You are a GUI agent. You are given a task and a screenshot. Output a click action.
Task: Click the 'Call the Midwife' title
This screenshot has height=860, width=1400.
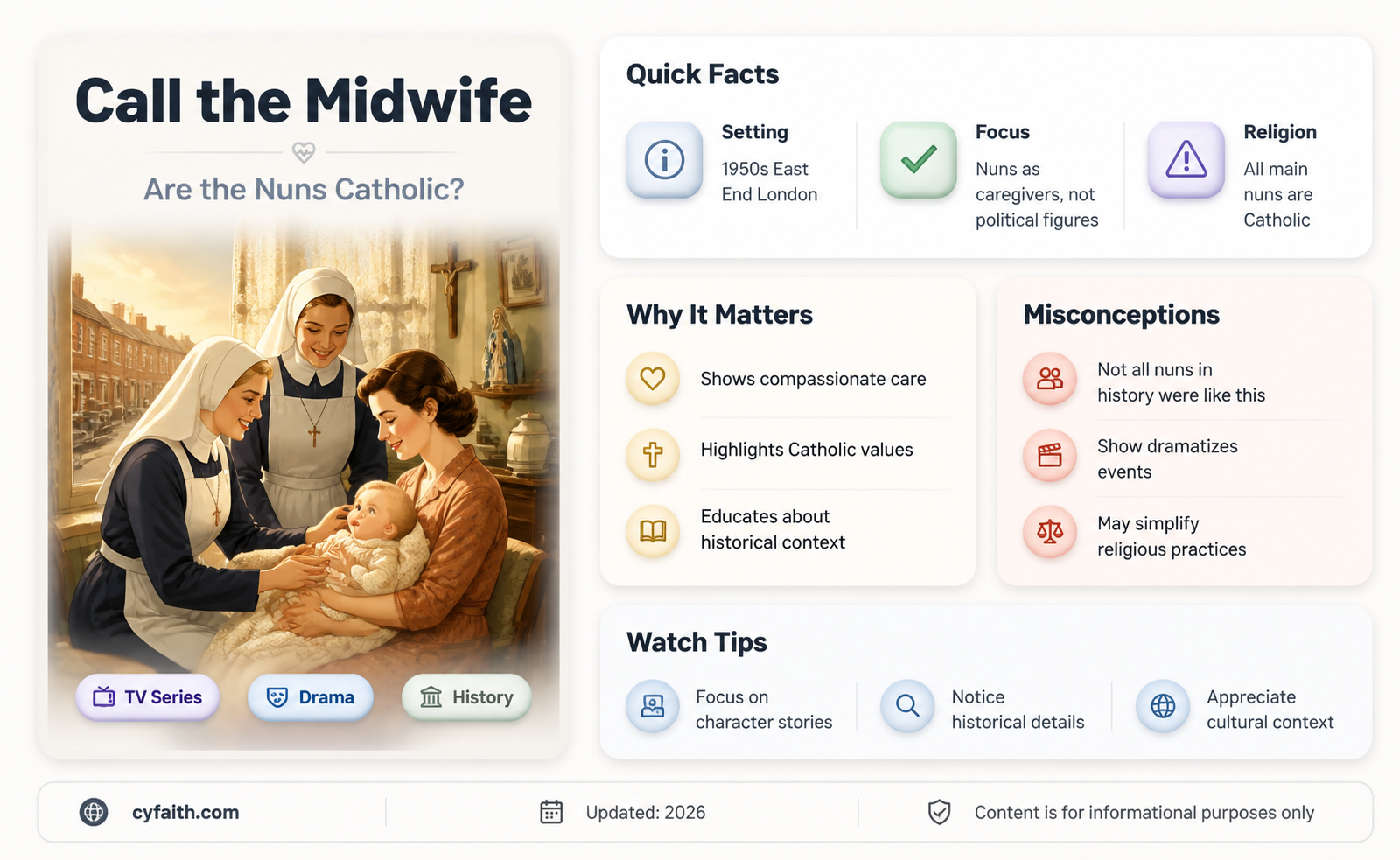[x=304, y=101]
